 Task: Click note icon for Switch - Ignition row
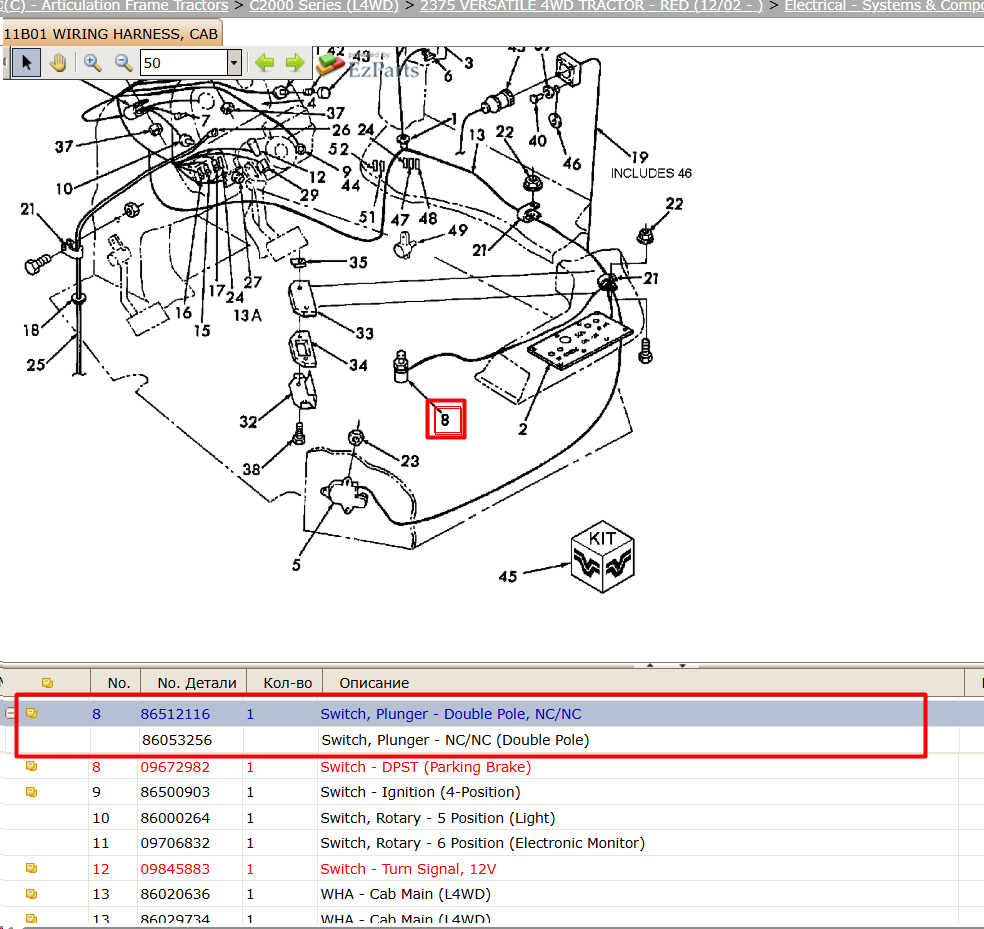pyautogui.click(x=31, y=792)
